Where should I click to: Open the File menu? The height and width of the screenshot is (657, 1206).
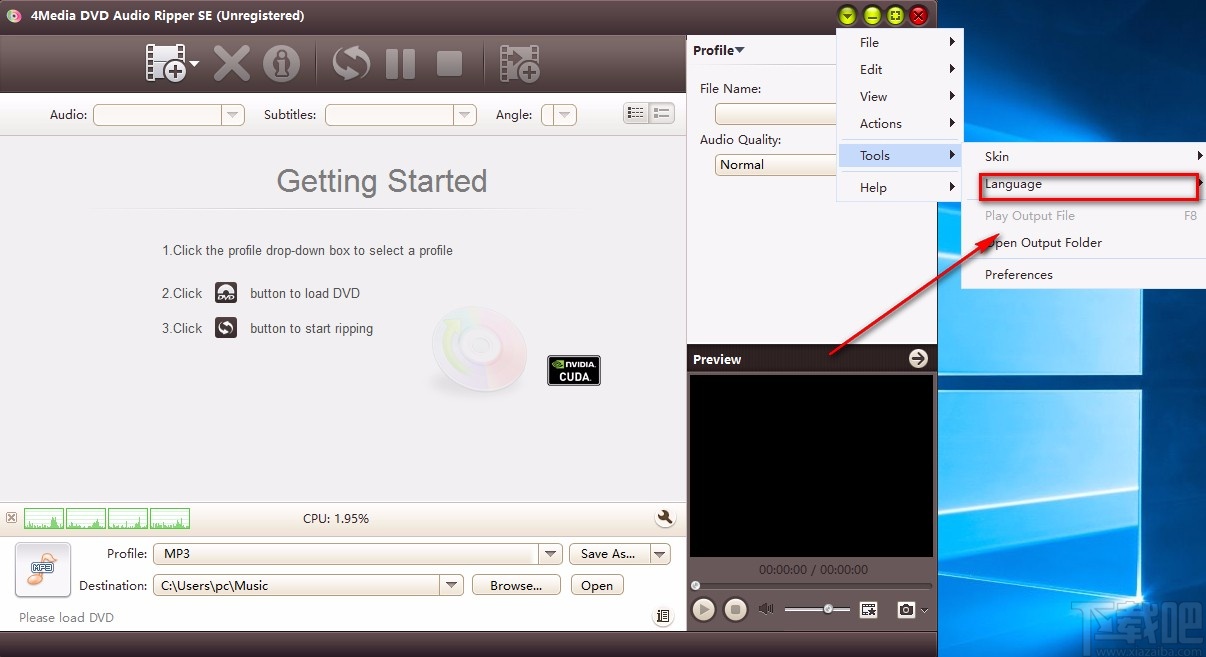pos(898,42)
